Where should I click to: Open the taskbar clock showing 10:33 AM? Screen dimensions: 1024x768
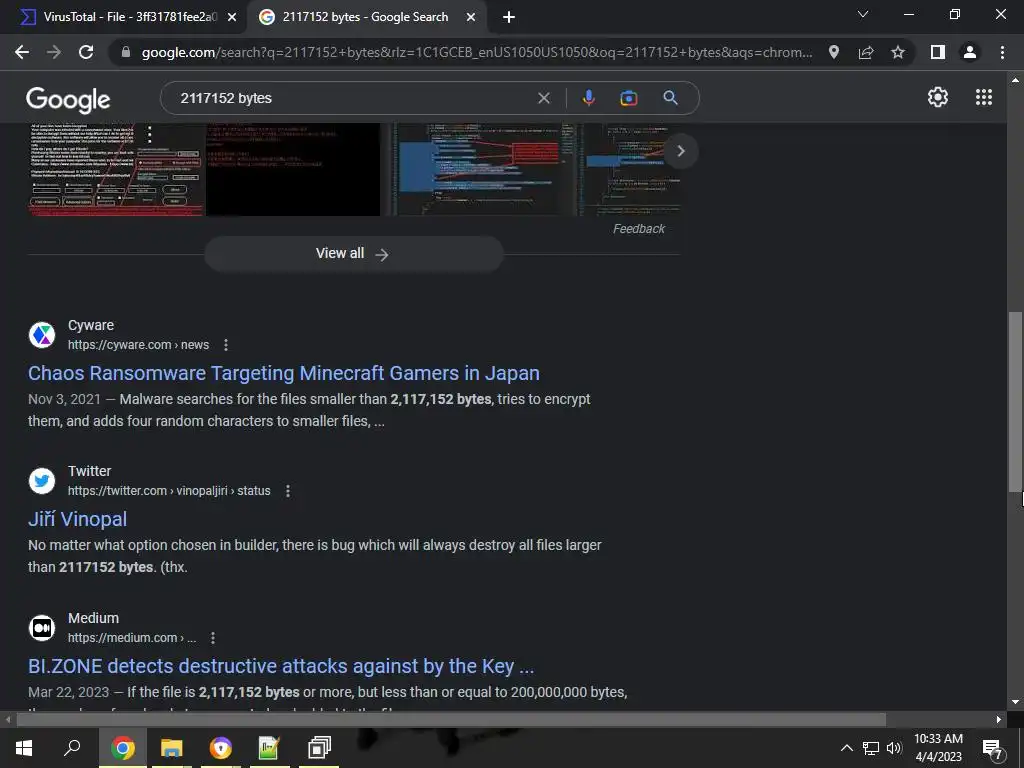pyautogui.click(x=938, y=748)
